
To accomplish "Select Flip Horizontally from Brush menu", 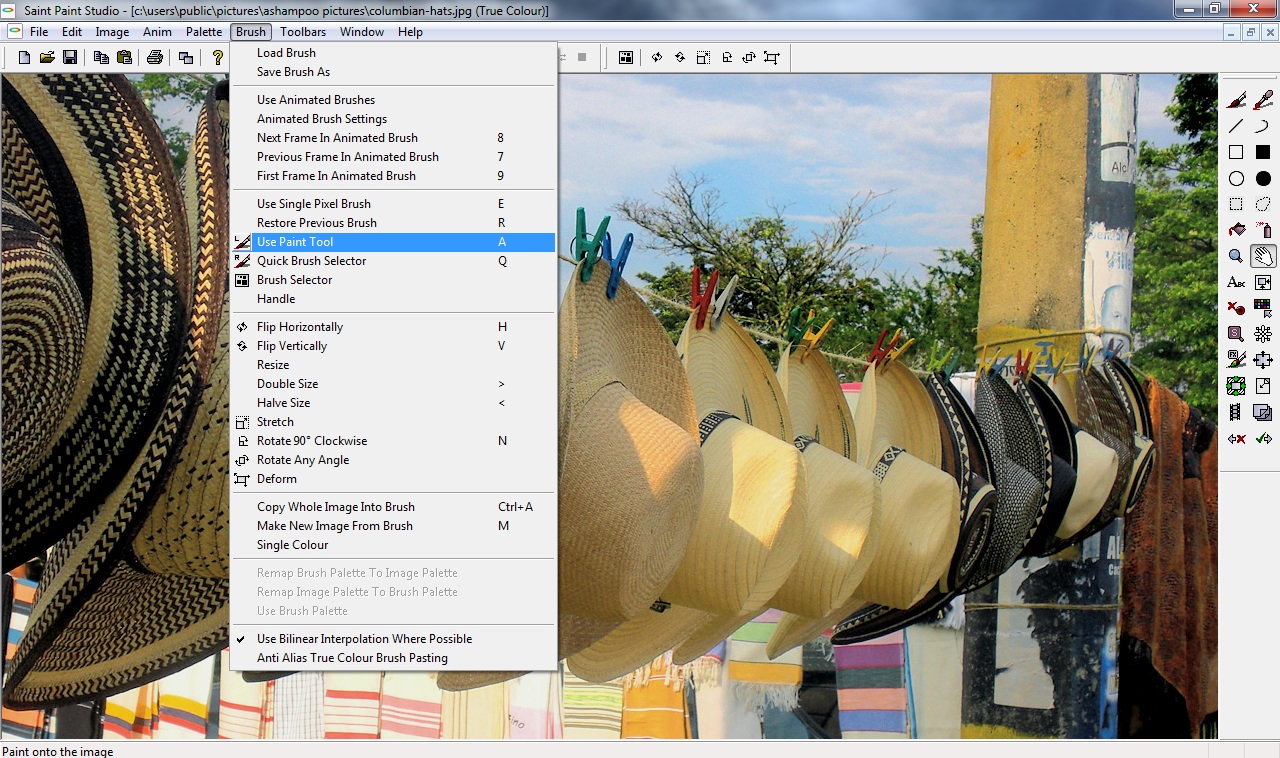I will click(300, 327).
